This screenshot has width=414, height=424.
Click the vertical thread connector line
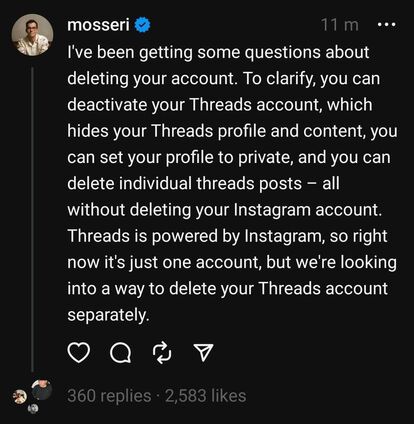(32, 219)
